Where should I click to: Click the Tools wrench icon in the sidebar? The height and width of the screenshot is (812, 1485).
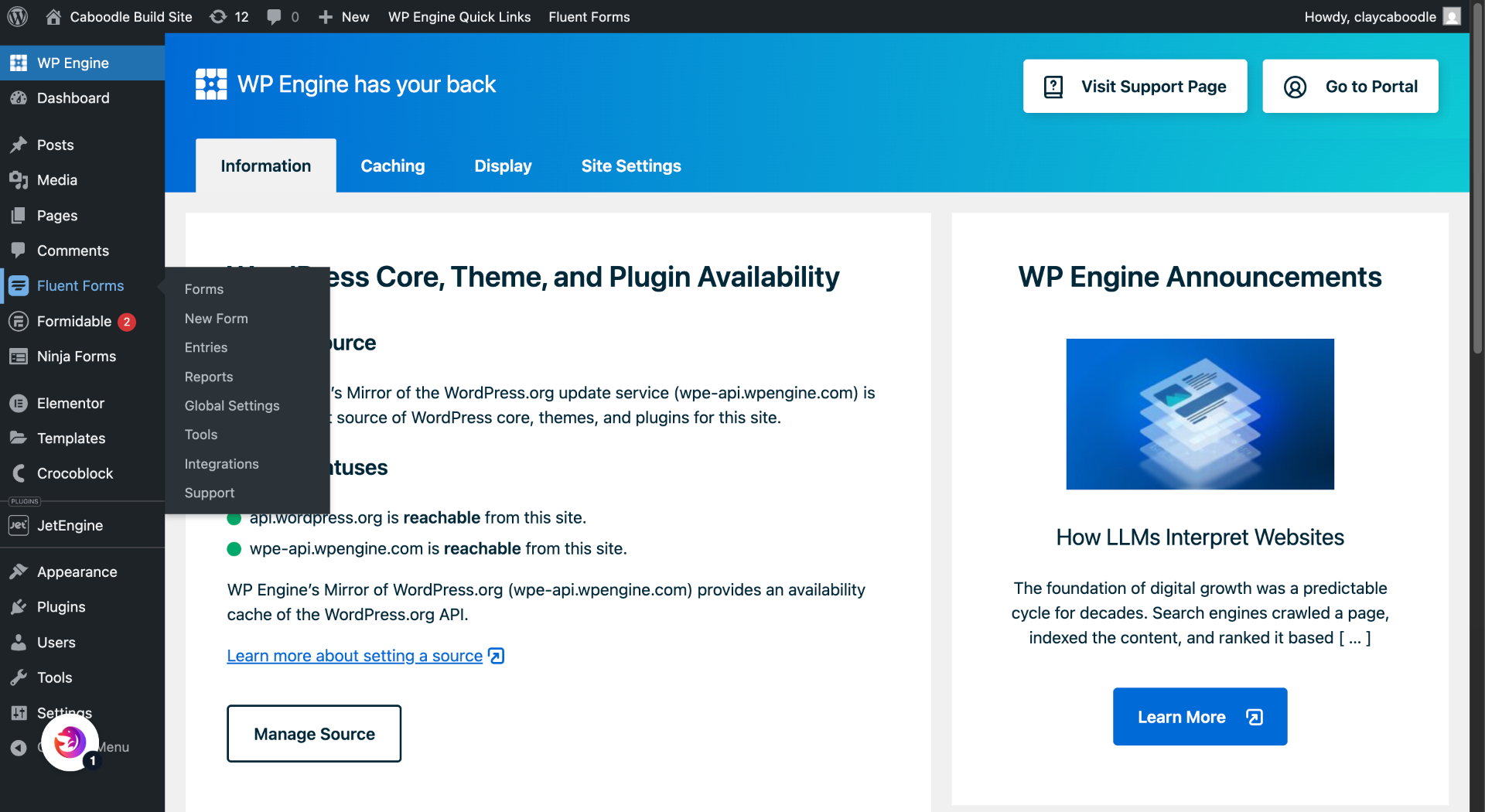pyautogui.click(x=19, y=677)
